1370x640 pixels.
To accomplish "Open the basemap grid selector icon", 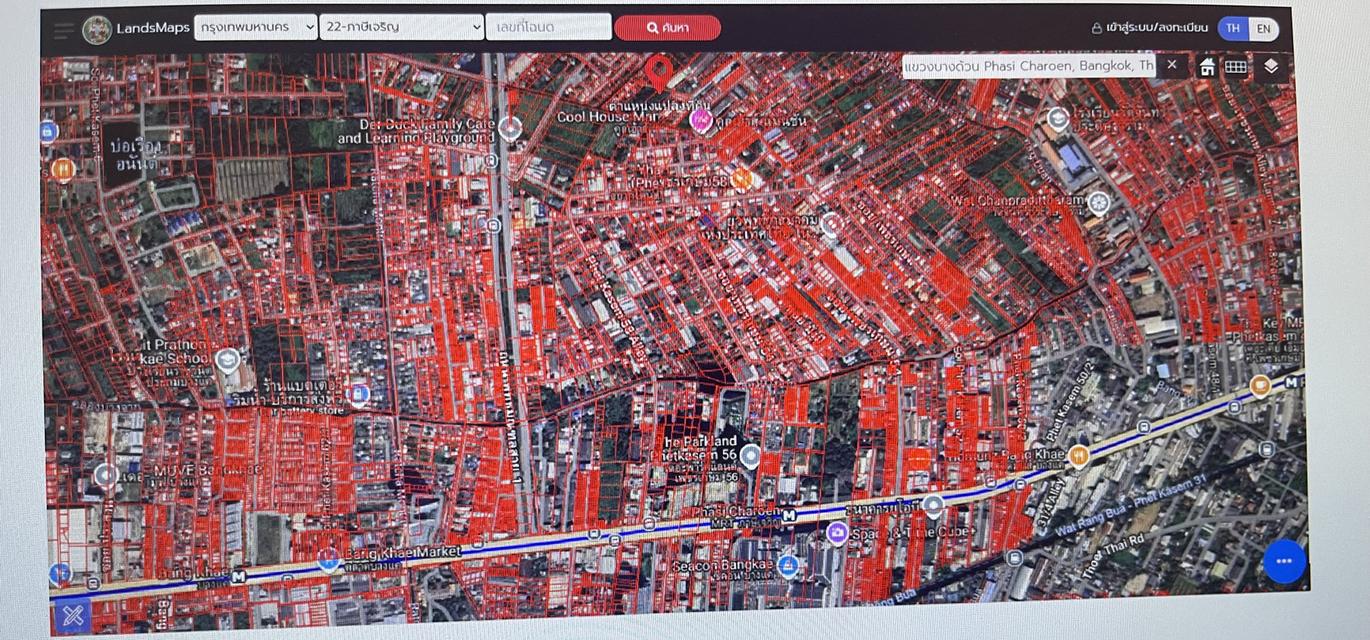I will (1238, 65).
